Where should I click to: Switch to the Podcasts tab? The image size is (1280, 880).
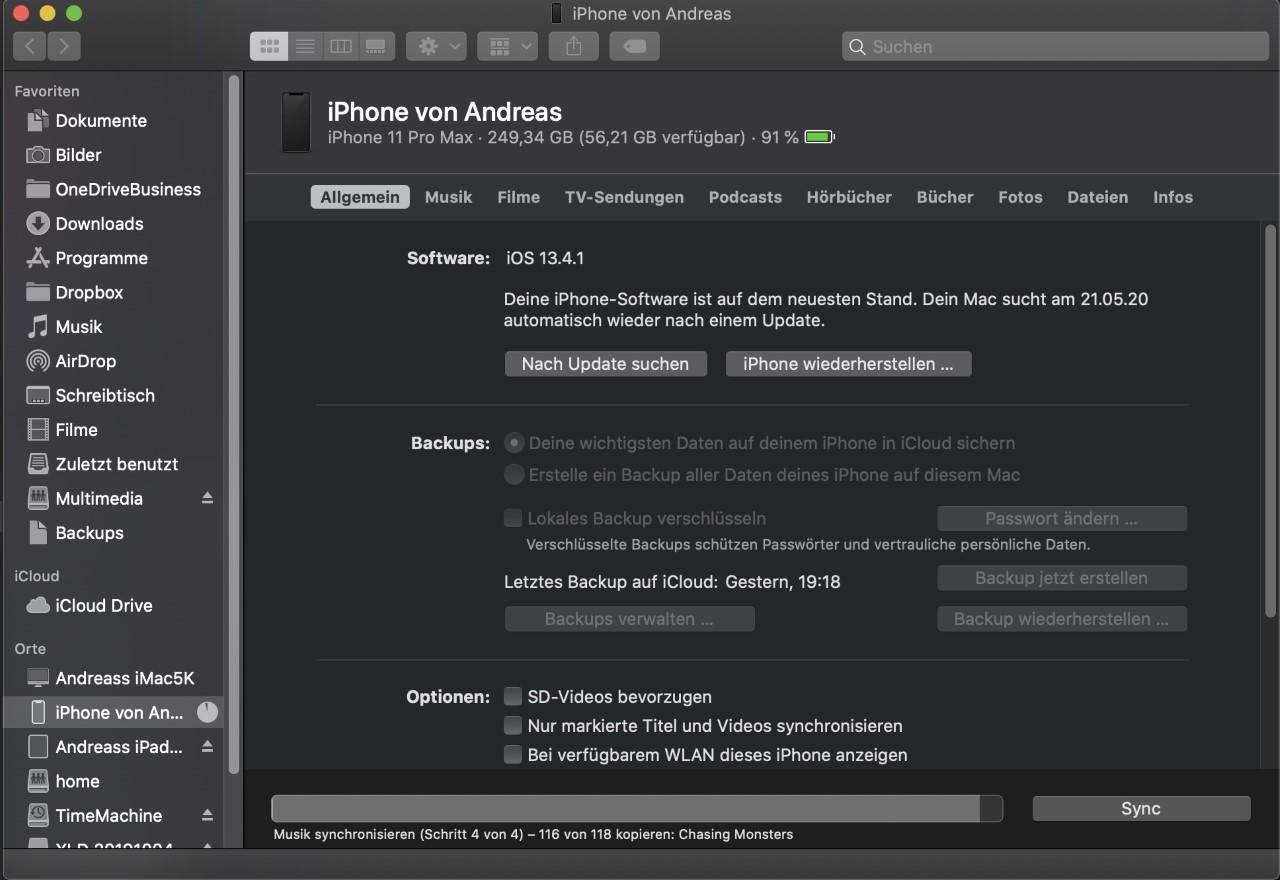(745, 197)
